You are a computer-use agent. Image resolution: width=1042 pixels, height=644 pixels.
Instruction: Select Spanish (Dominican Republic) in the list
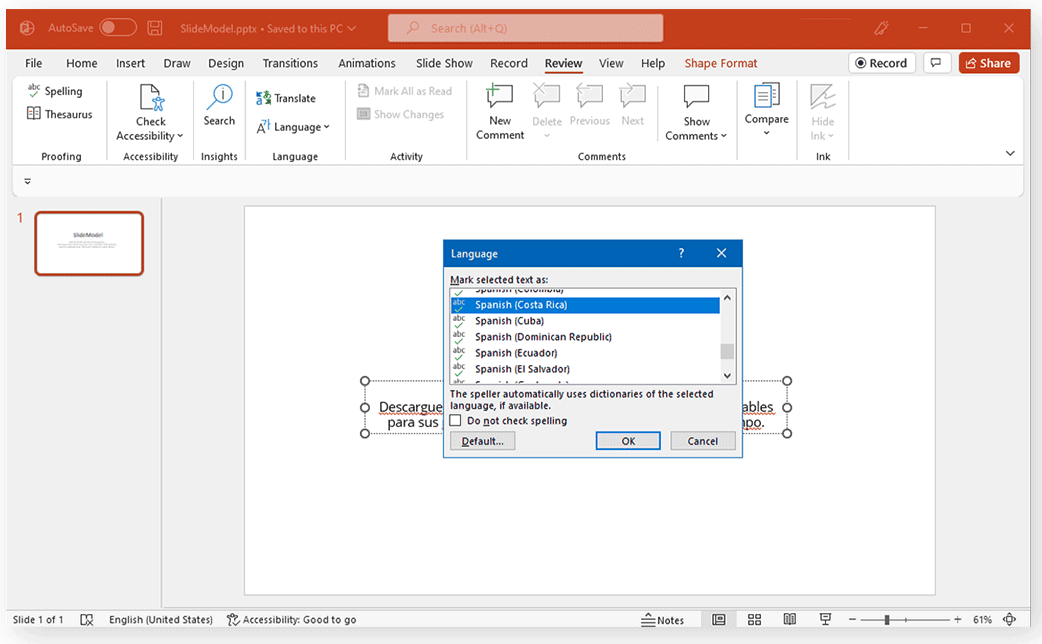585,336
